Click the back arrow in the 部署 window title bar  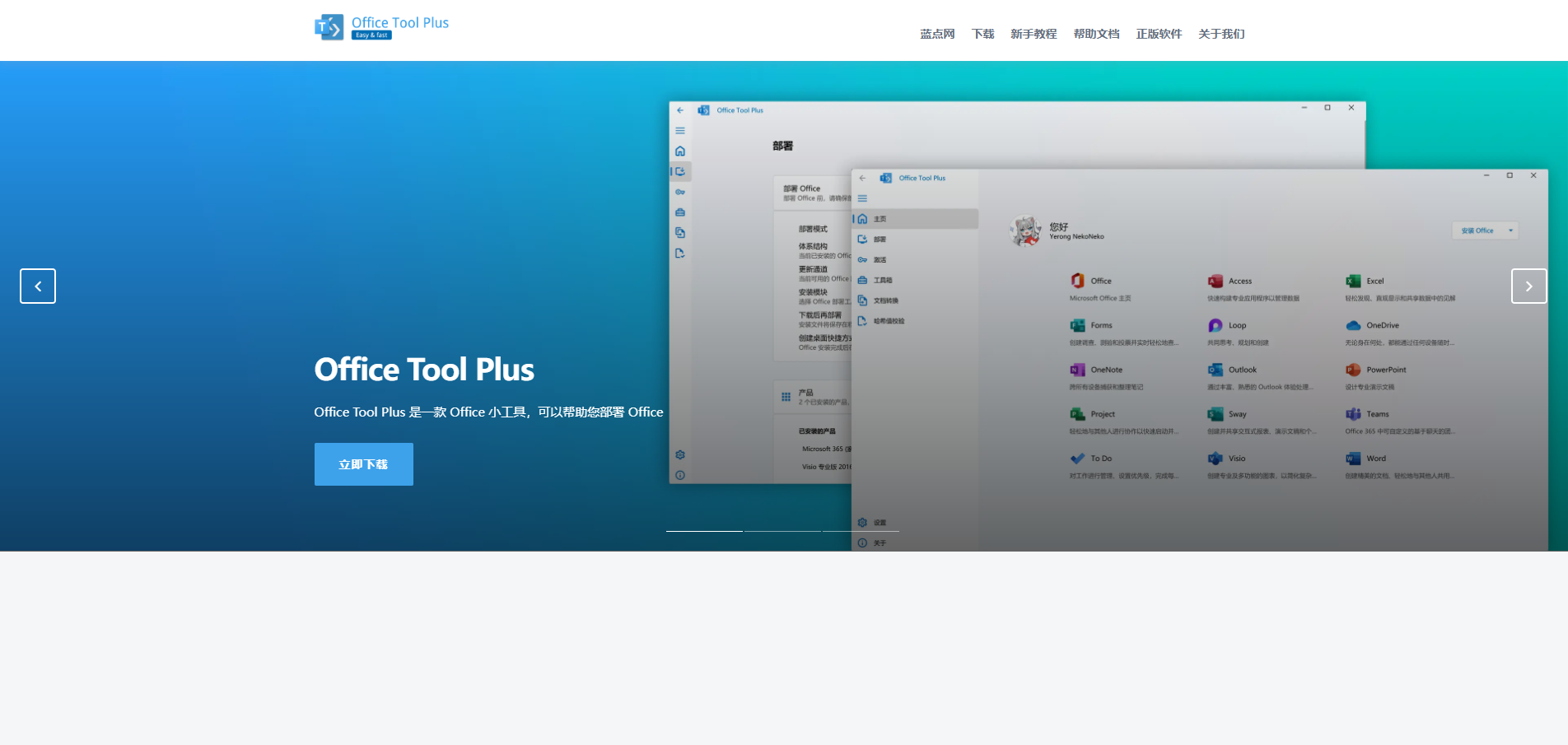coord(680,110)
